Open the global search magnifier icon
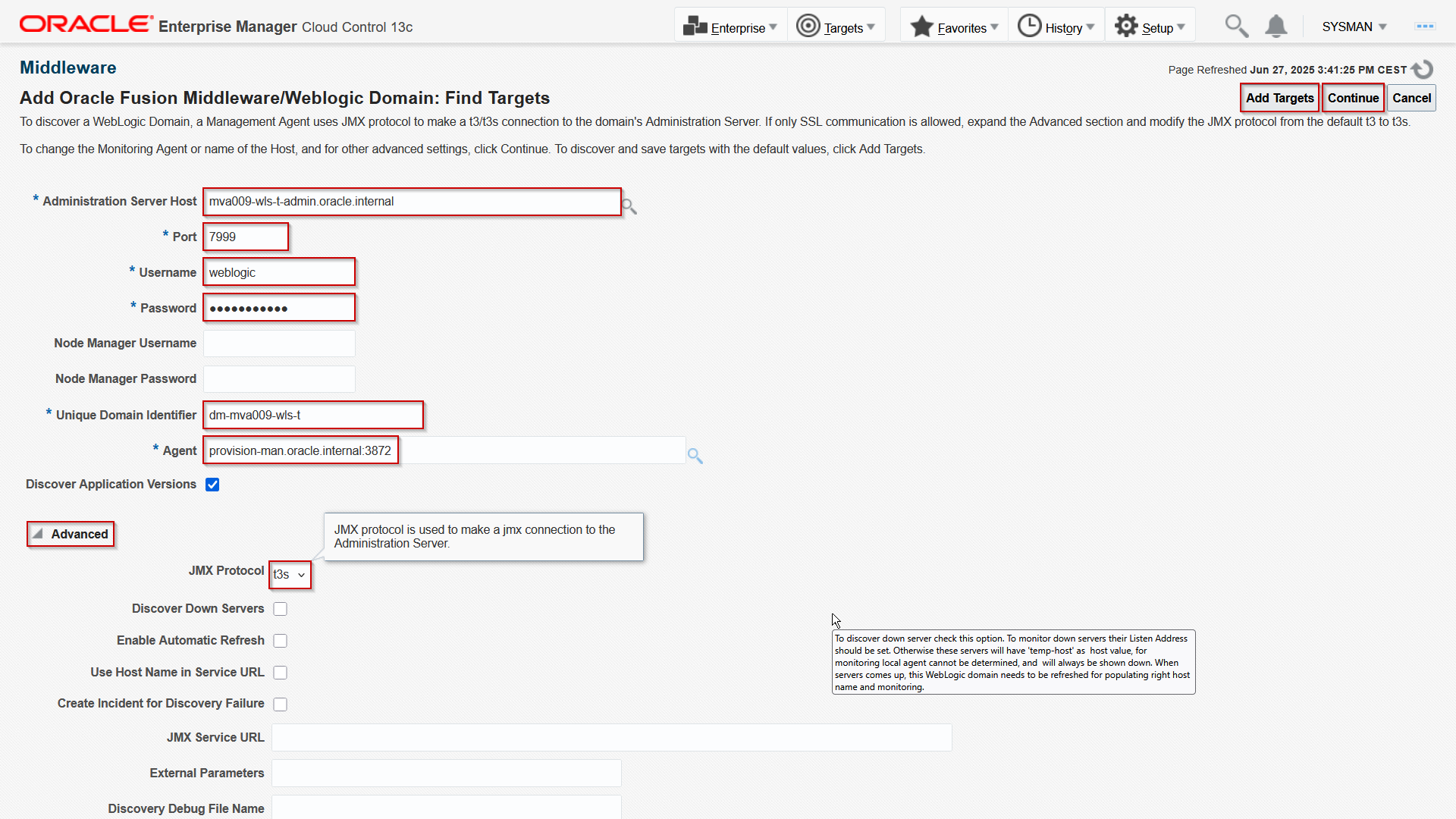 pos(1236,27)
